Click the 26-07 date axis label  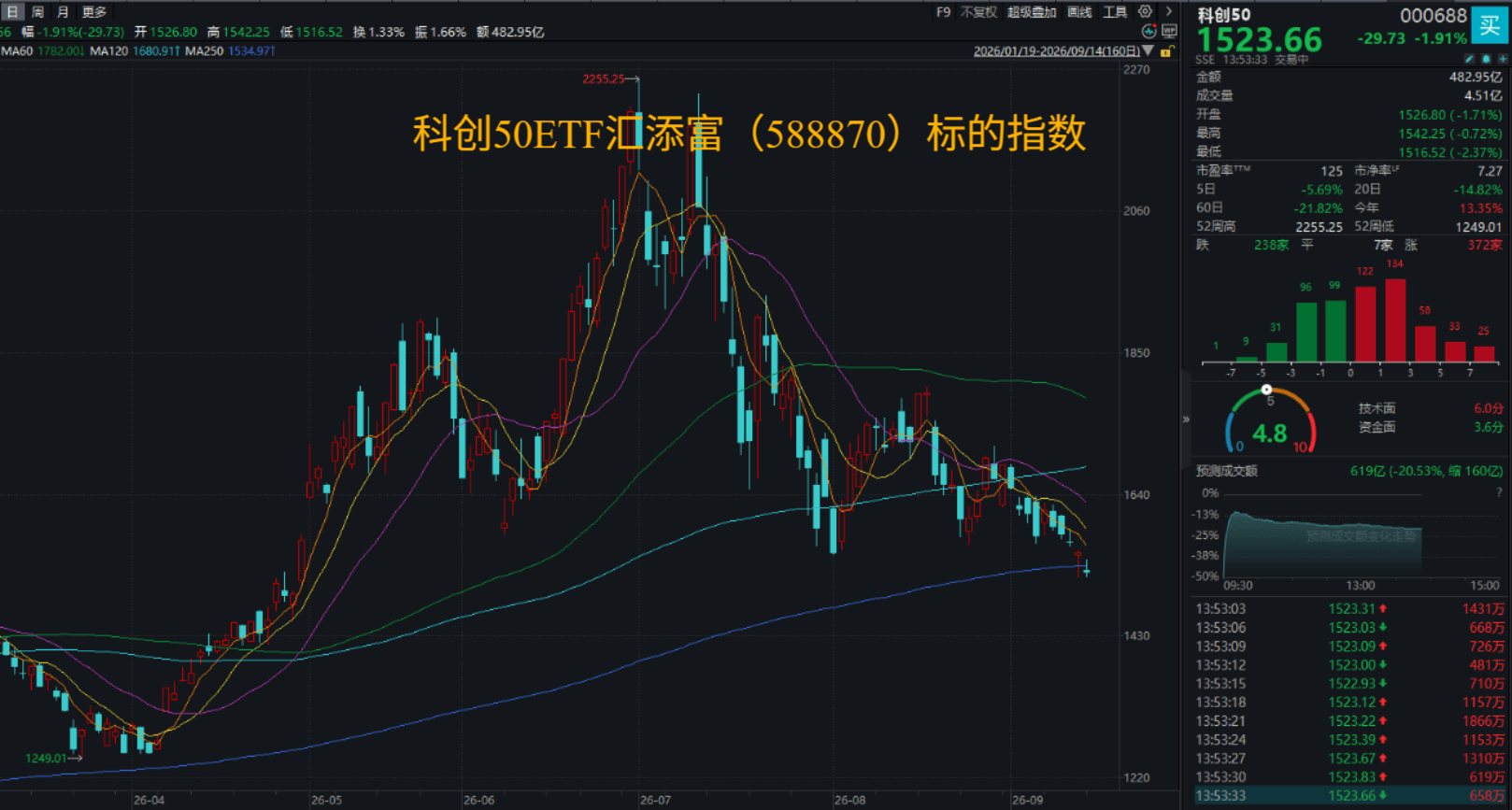tap(655, 801)
